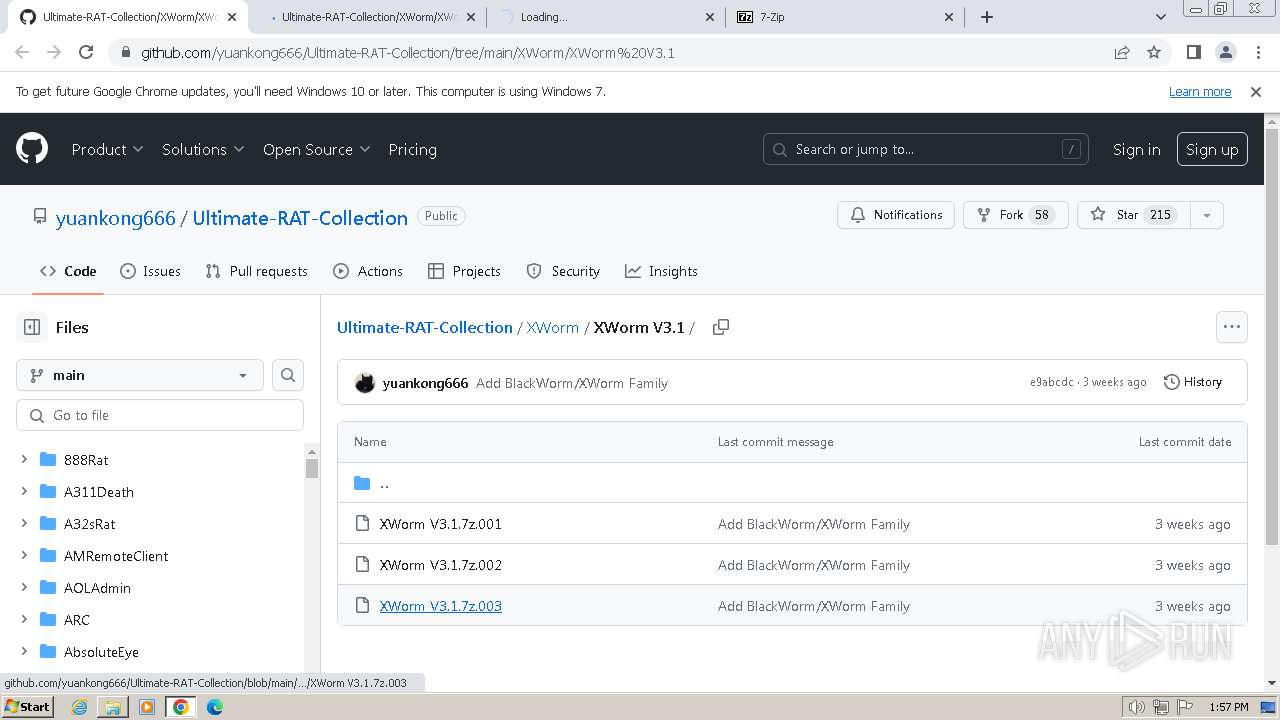Viewport: 1280px width, 720px height.
Task: Star the repository button
Action: (x=1133, y=215)
